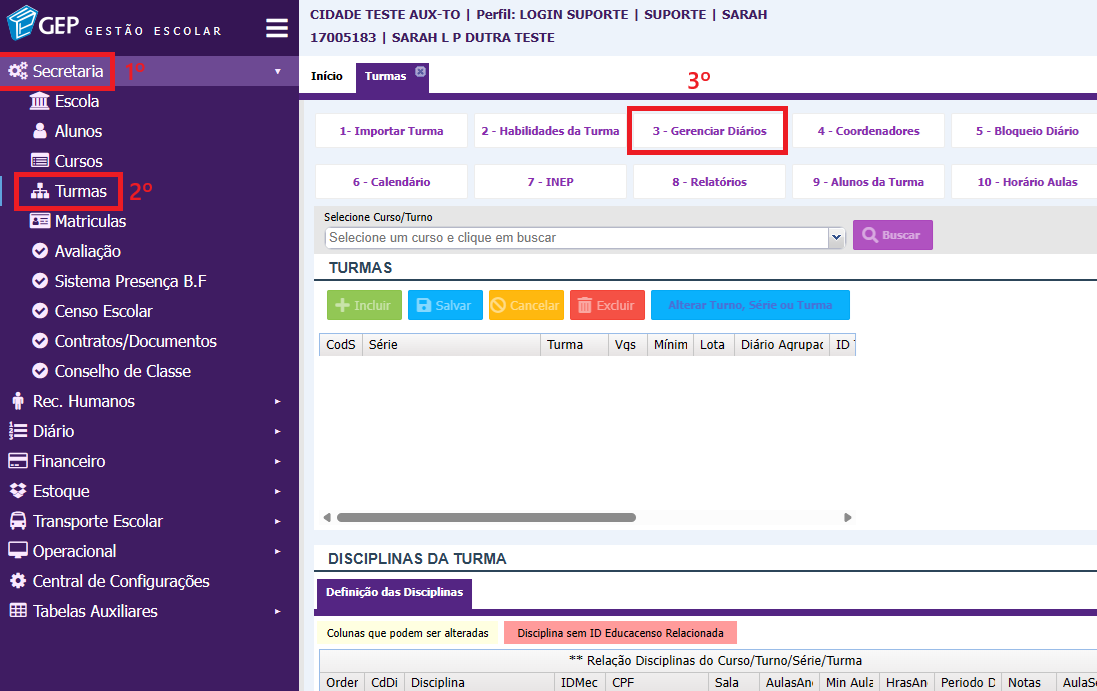This screenshot has width=1097, height=691.
Task: Open Alunos via the person icon
Action: (40, 131)
